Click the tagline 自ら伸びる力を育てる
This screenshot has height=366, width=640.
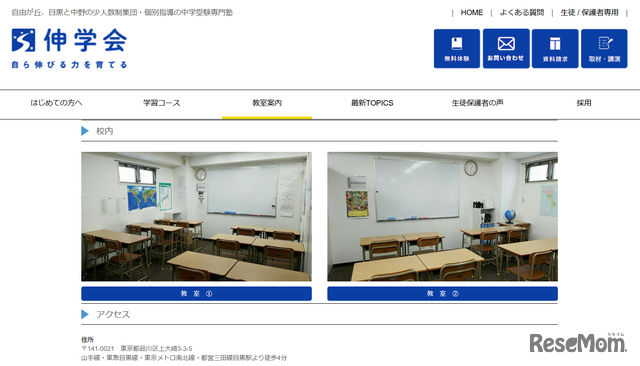[x=69, y=64]
